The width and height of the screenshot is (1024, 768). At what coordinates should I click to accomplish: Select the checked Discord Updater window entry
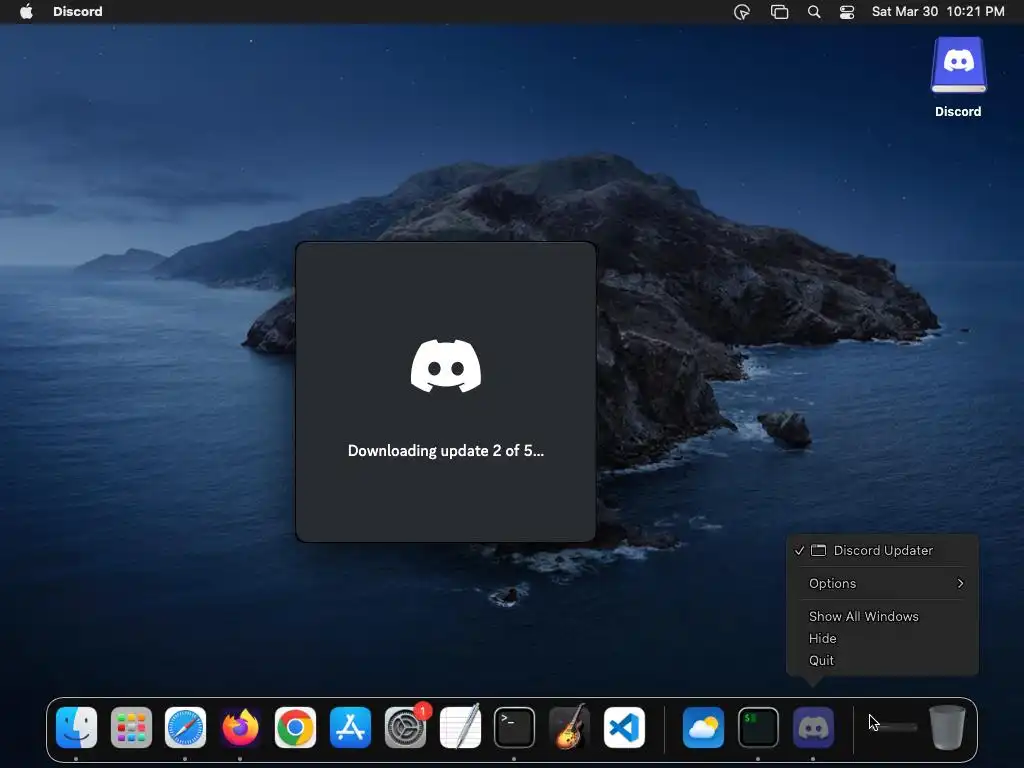tap(882, 551)
